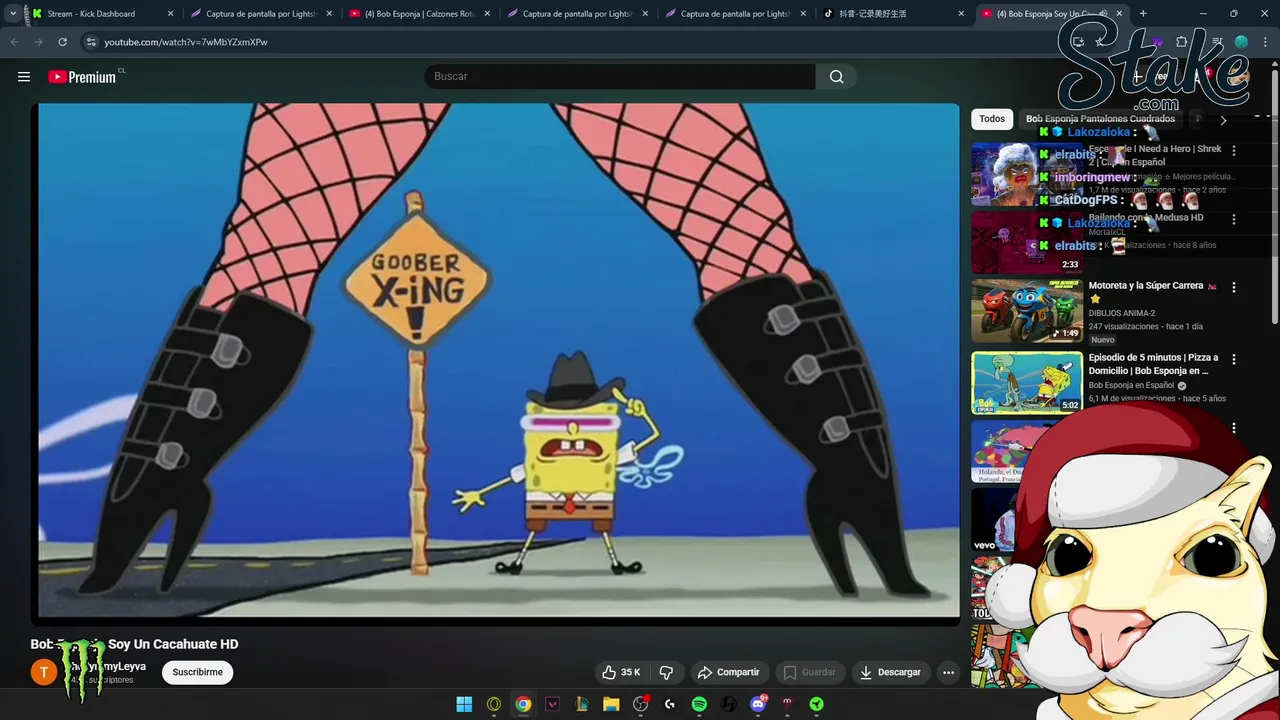Open the Pizza a Domicilio video thumbnail
The image size is (1280, 720).
click(x=1027, y=383)
